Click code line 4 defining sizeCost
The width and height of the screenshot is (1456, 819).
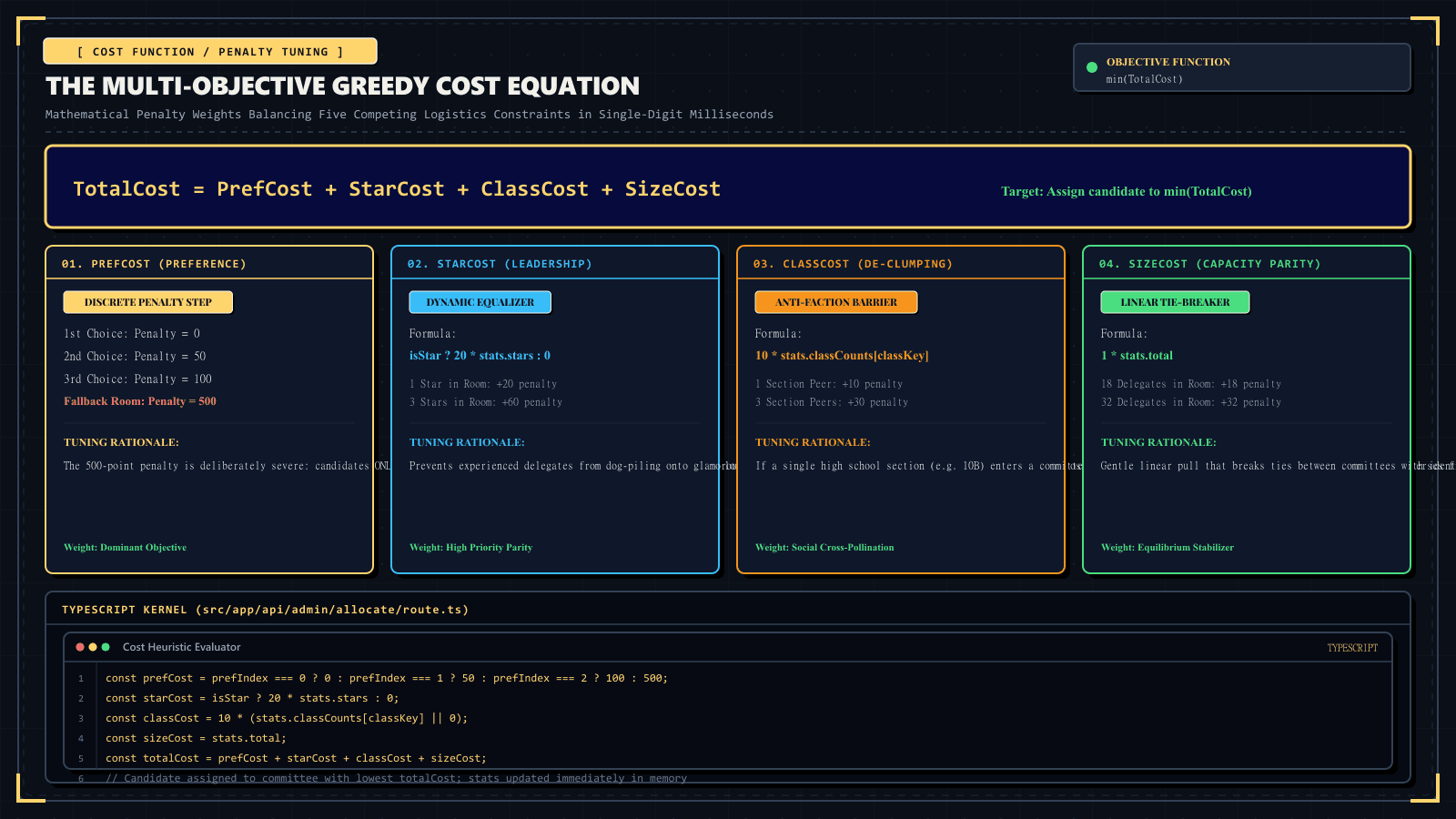pos(196,739)
